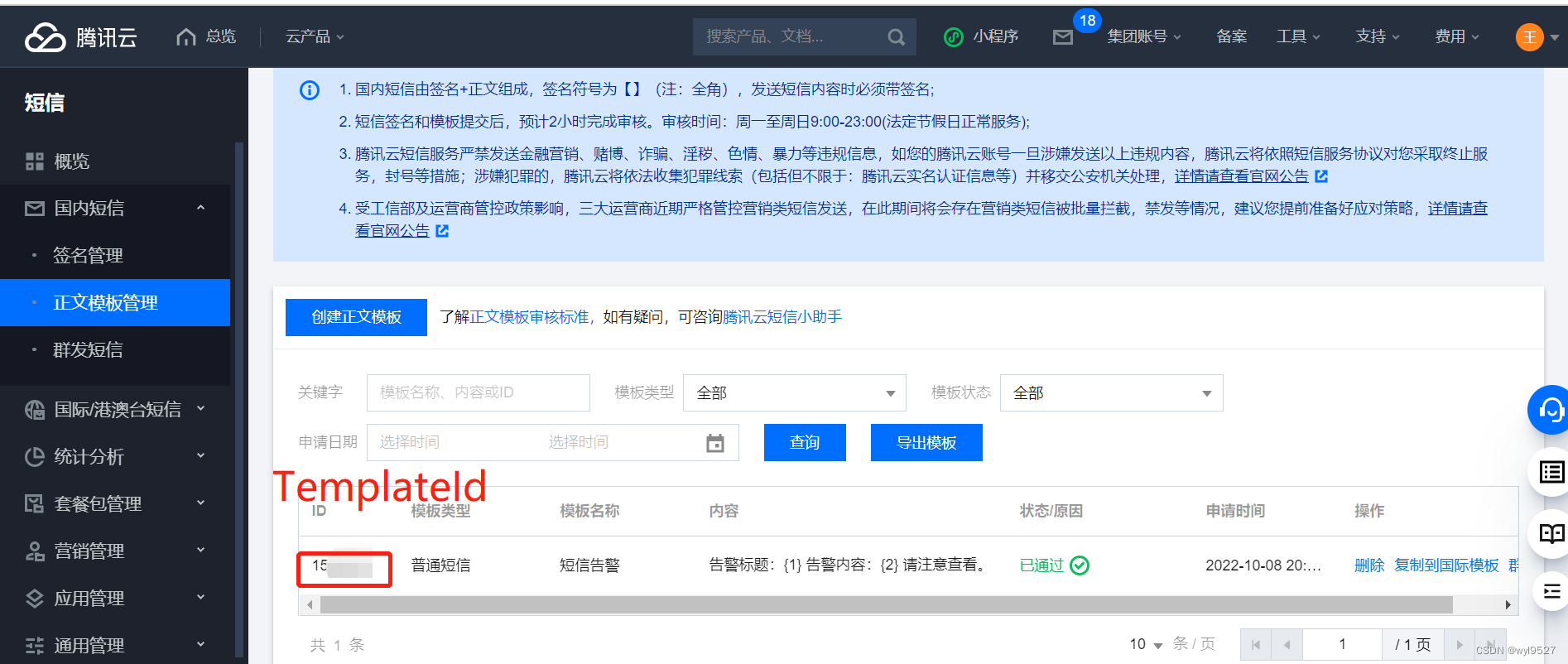Click the Tencent Cloud logo
Screen dimensions: 1568x664
(81, 37)
